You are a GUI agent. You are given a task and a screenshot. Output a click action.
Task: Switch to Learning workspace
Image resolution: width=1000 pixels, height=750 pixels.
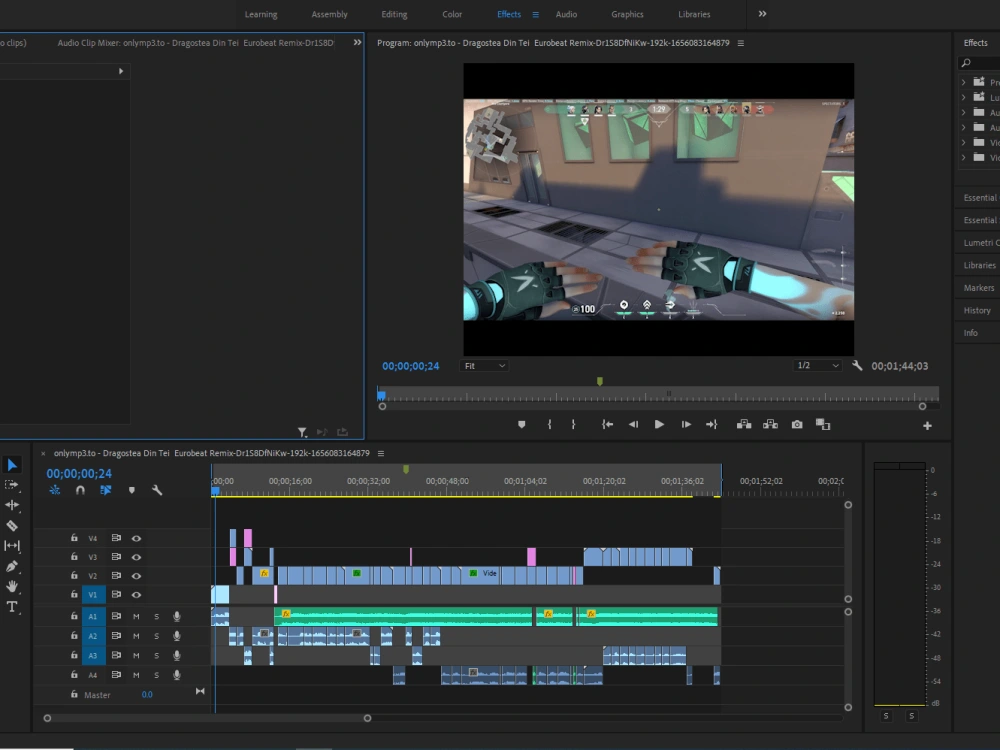coord(261,14)
